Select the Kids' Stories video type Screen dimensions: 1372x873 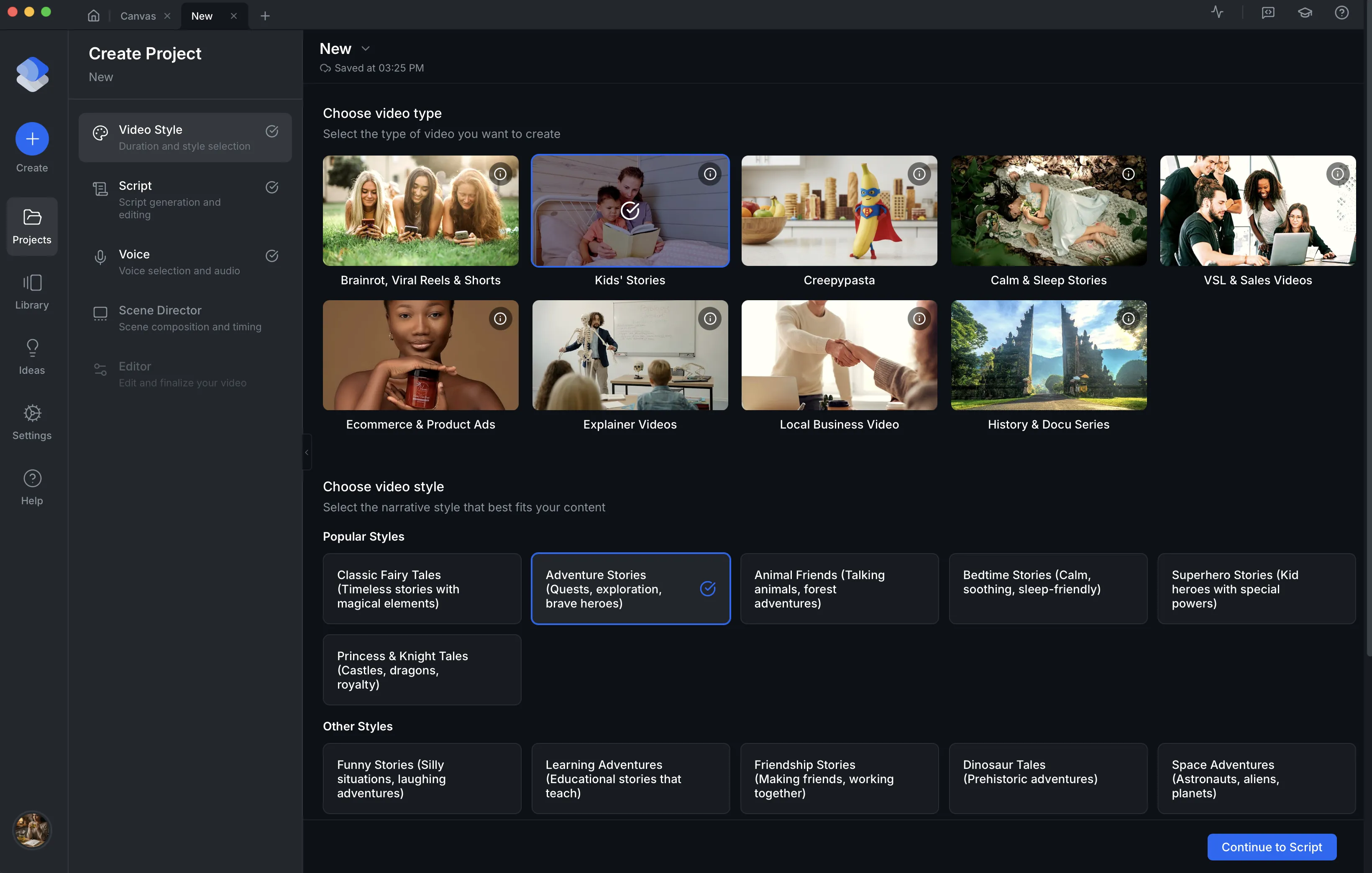630,211
